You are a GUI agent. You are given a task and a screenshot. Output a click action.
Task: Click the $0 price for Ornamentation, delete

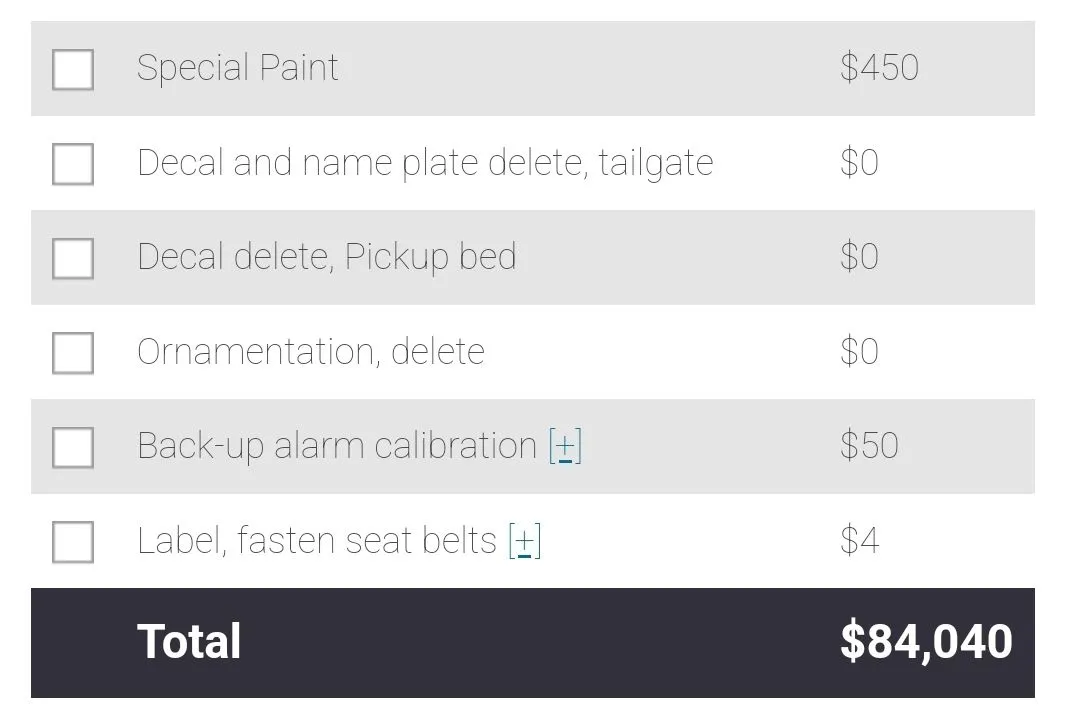859,351
